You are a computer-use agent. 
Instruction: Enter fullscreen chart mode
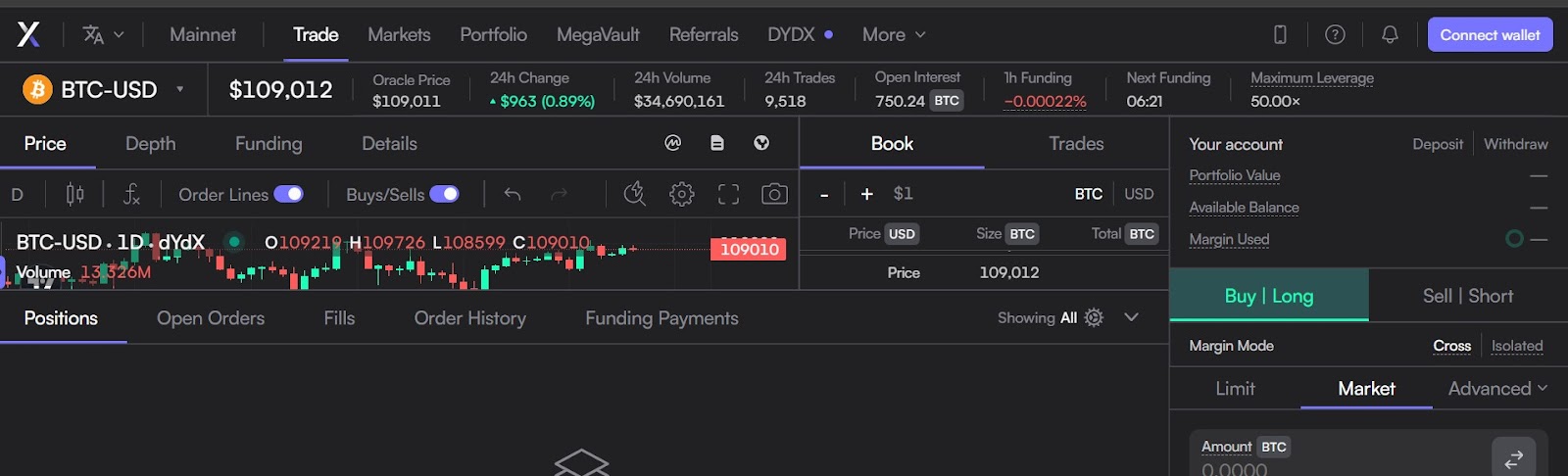(728, 194)
